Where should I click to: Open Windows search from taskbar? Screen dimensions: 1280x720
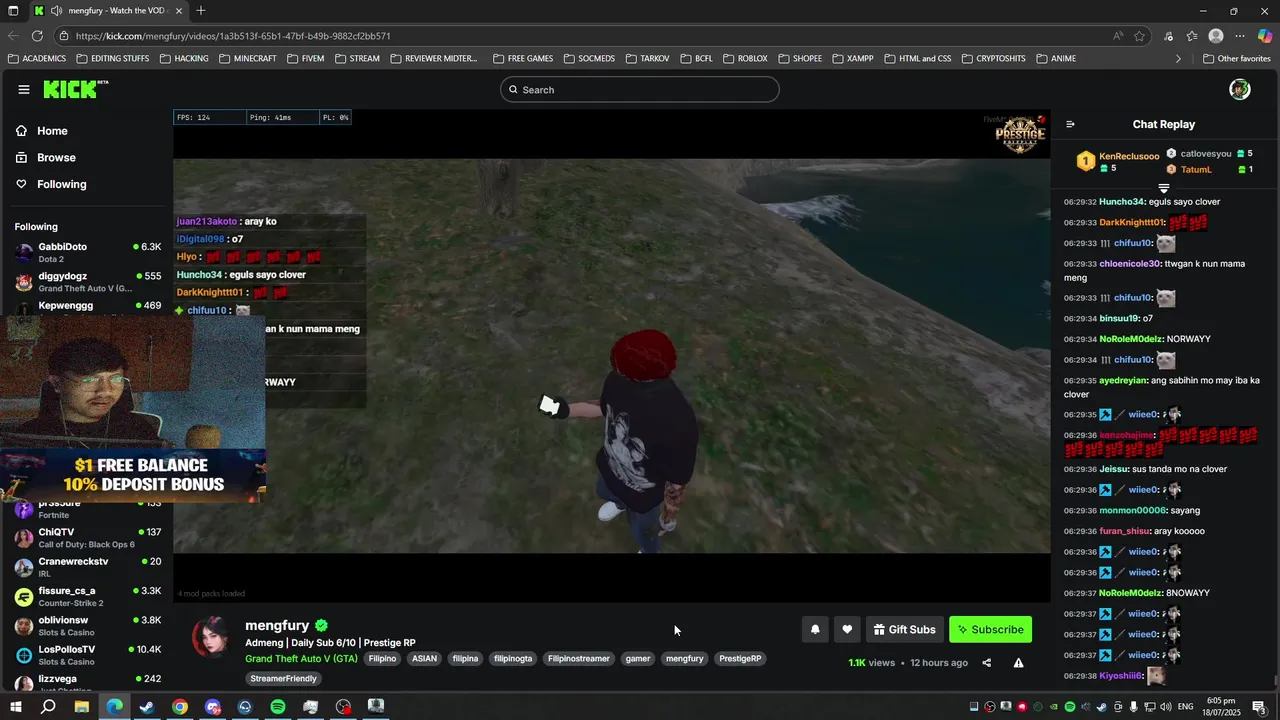click(x=48, y=707)
